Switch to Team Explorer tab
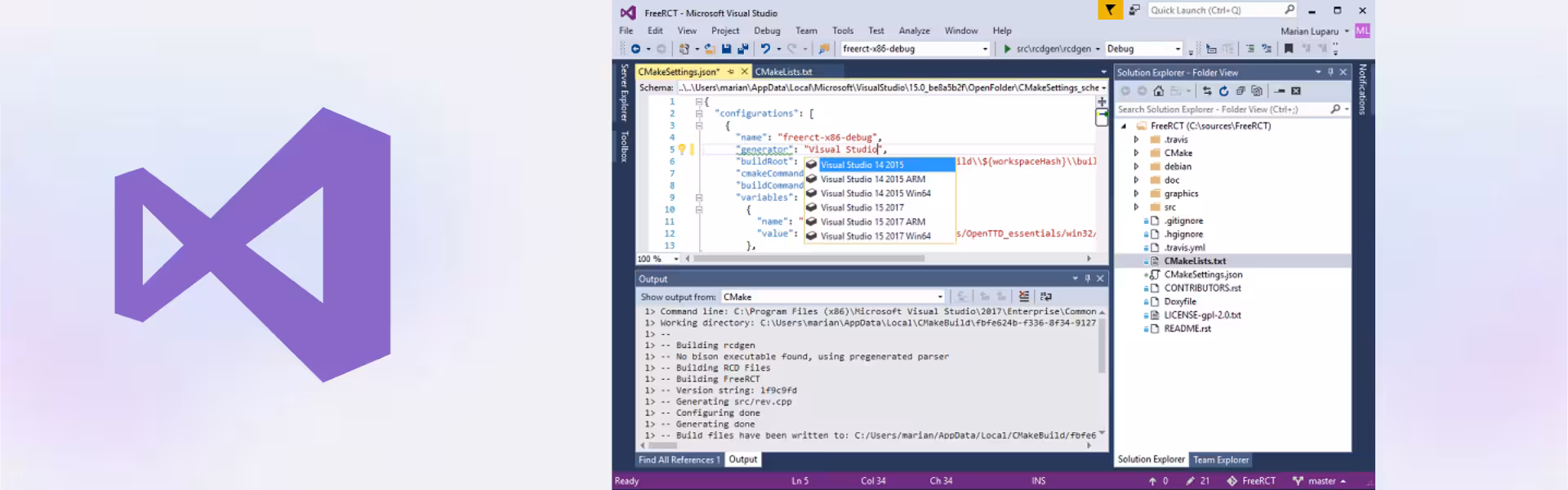 1221,460
